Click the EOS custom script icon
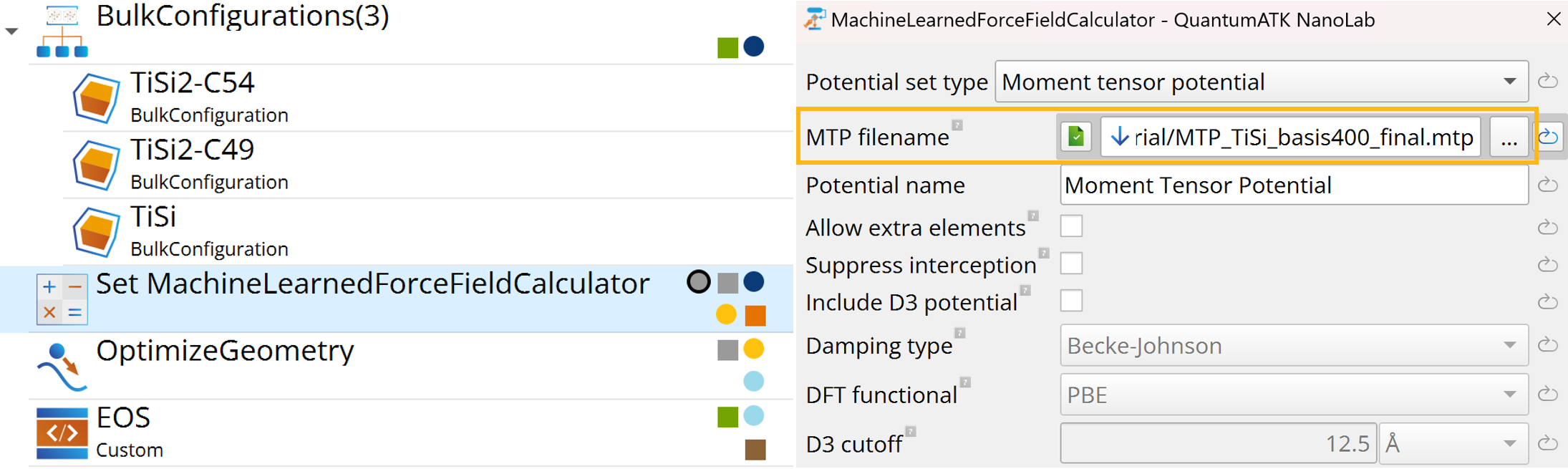The height and width of the screenshot is (469, 1568). tap(62, 432)
